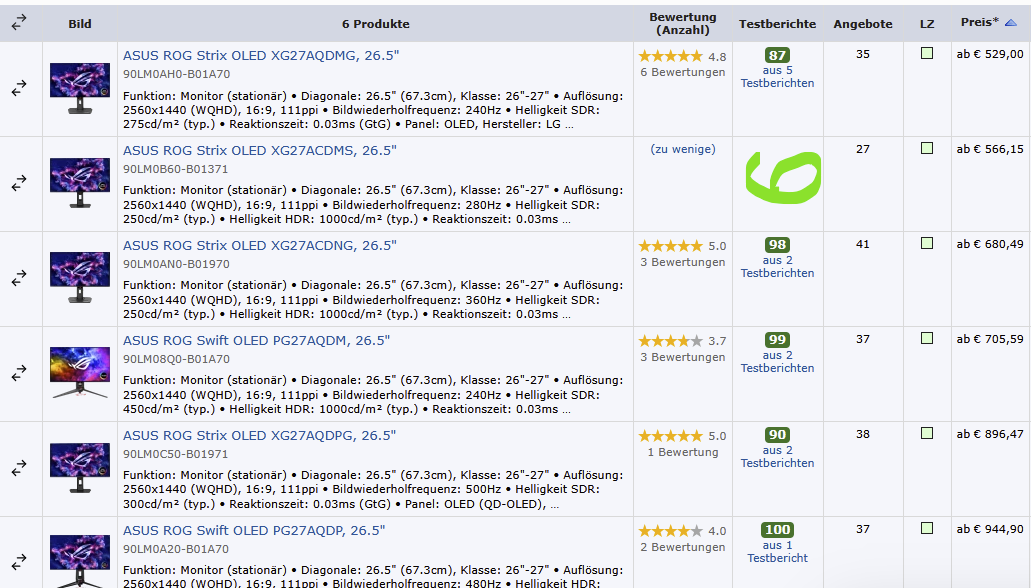Open the PG27AQDP monitor thumbnail
Viewport: 1031px width, 588px height.
[x=80, y=562]
